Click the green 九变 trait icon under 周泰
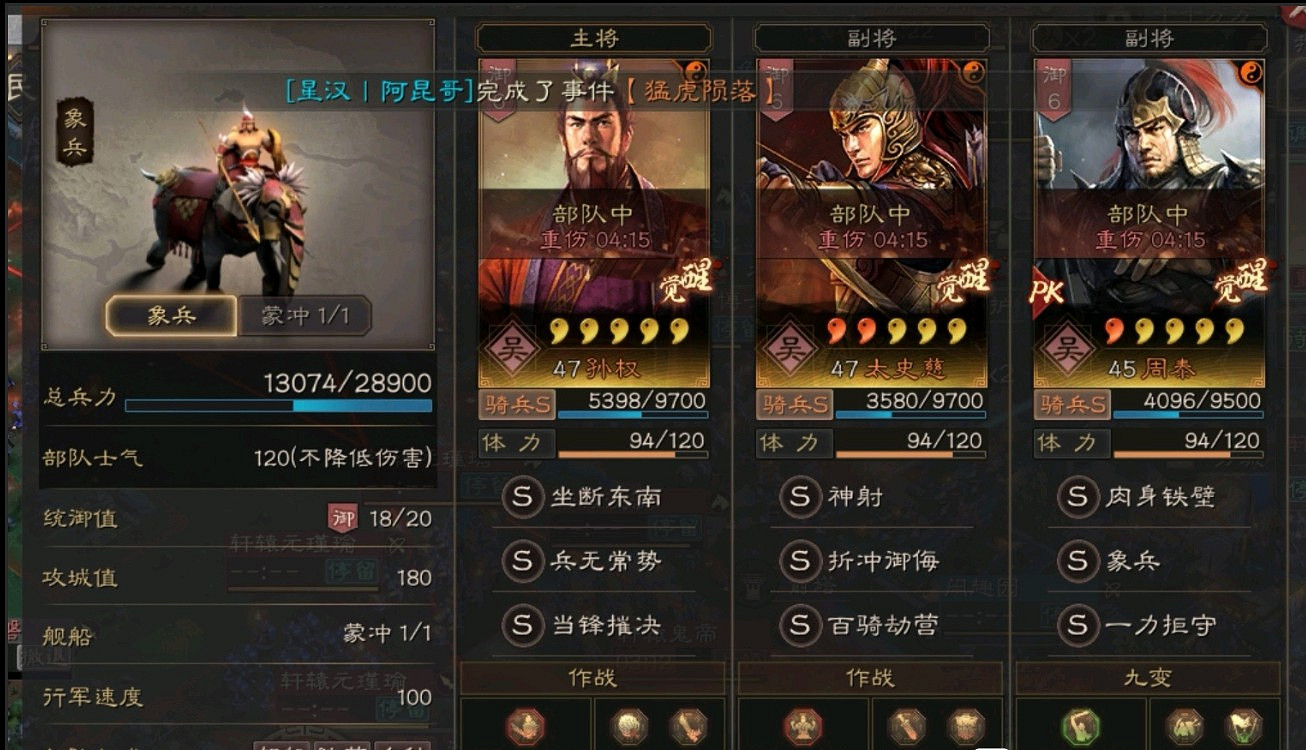Image resolution: width=1306 pixels, height=750 pixels. click(x=1078, y=727)
